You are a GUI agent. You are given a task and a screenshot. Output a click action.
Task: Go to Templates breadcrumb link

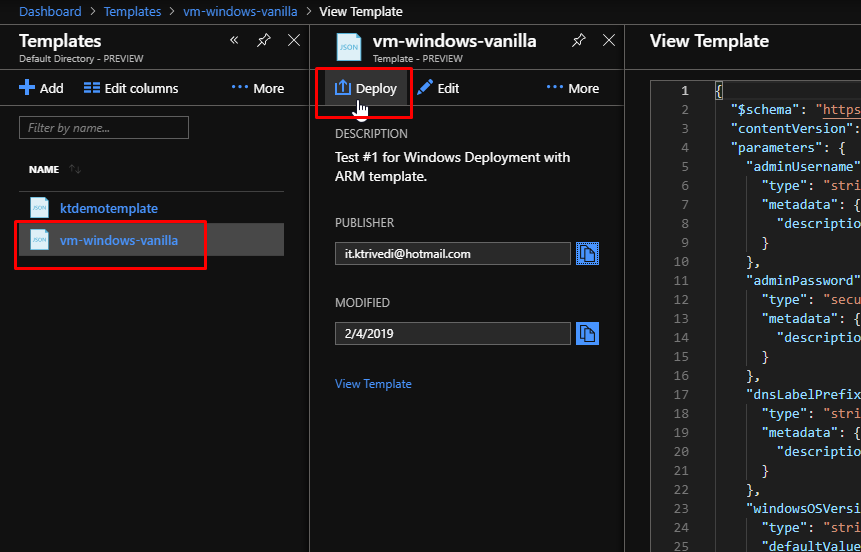(132, 11)
